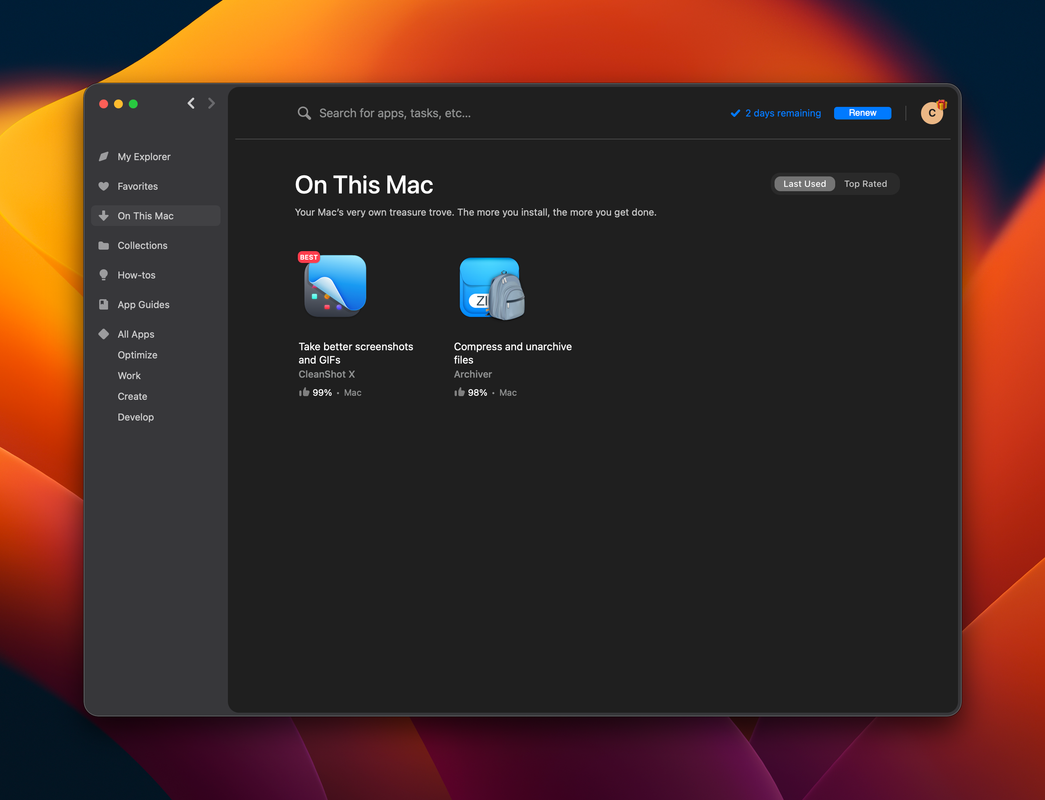Click the thumbs-up icon beside 99%
The image size is (1045, 800).
click(304, 392)
